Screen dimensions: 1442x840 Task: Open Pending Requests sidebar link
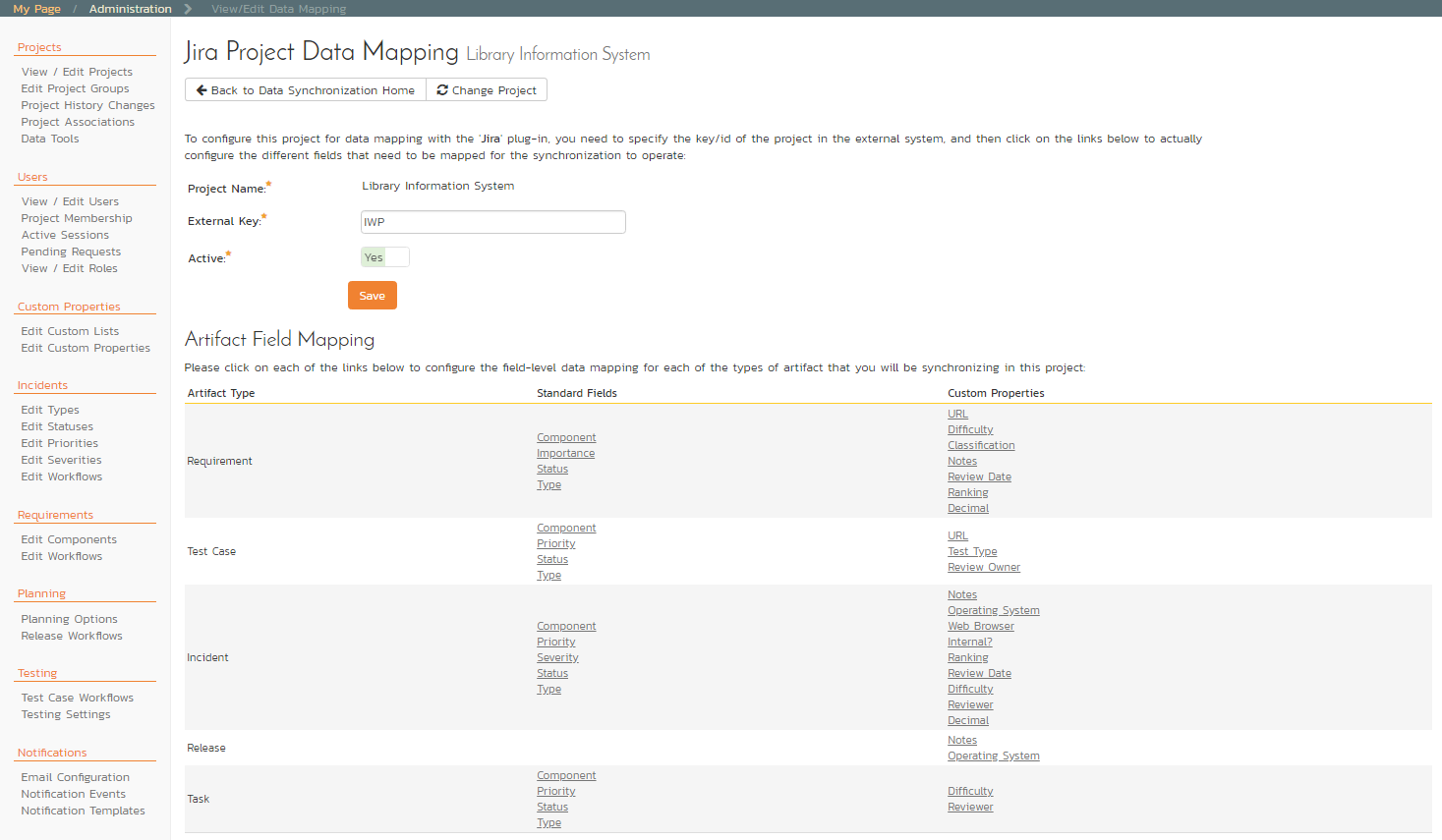pyautogui.click(x=71, y=252)
